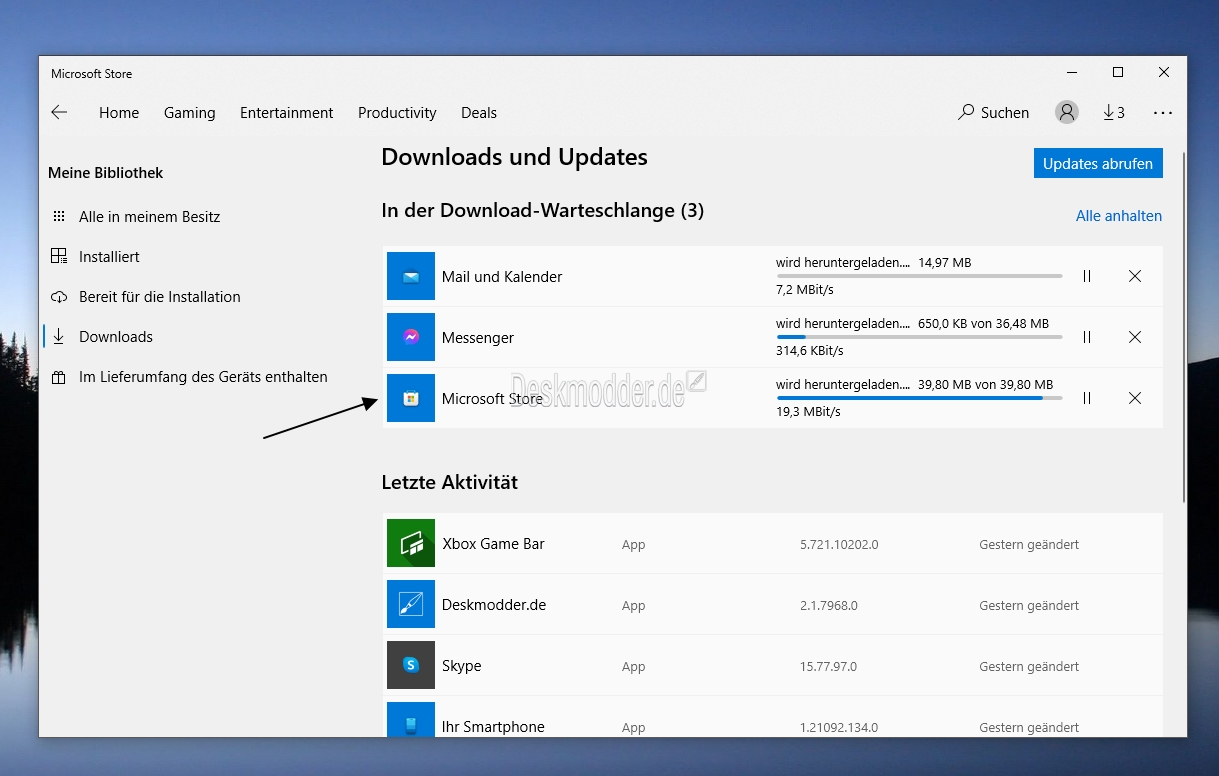Open the Entertainment tab
1219x776 pixels.
point(287,112)
